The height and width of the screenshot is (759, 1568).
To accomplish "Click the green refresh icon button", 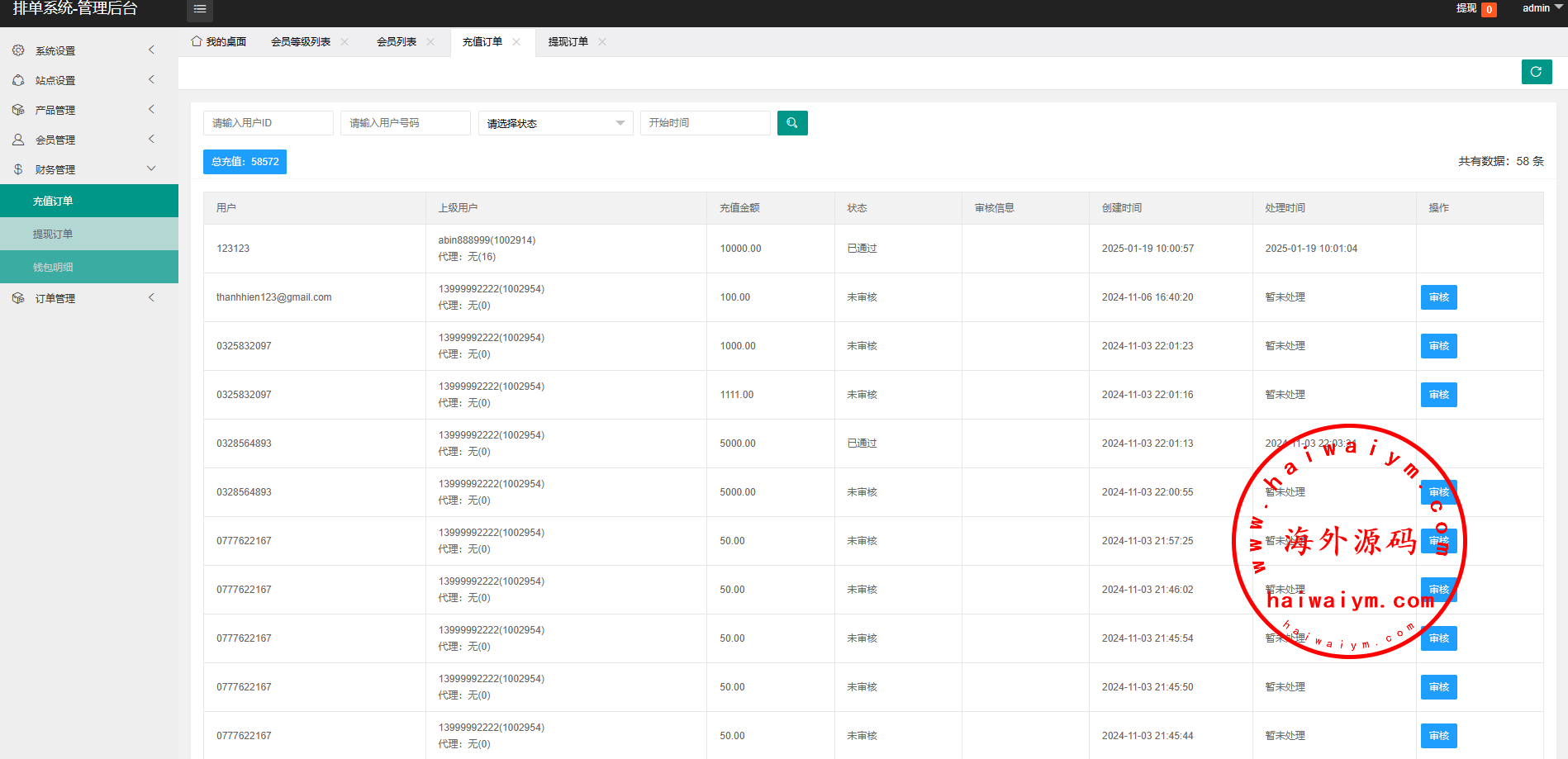I will point(1536,72).
